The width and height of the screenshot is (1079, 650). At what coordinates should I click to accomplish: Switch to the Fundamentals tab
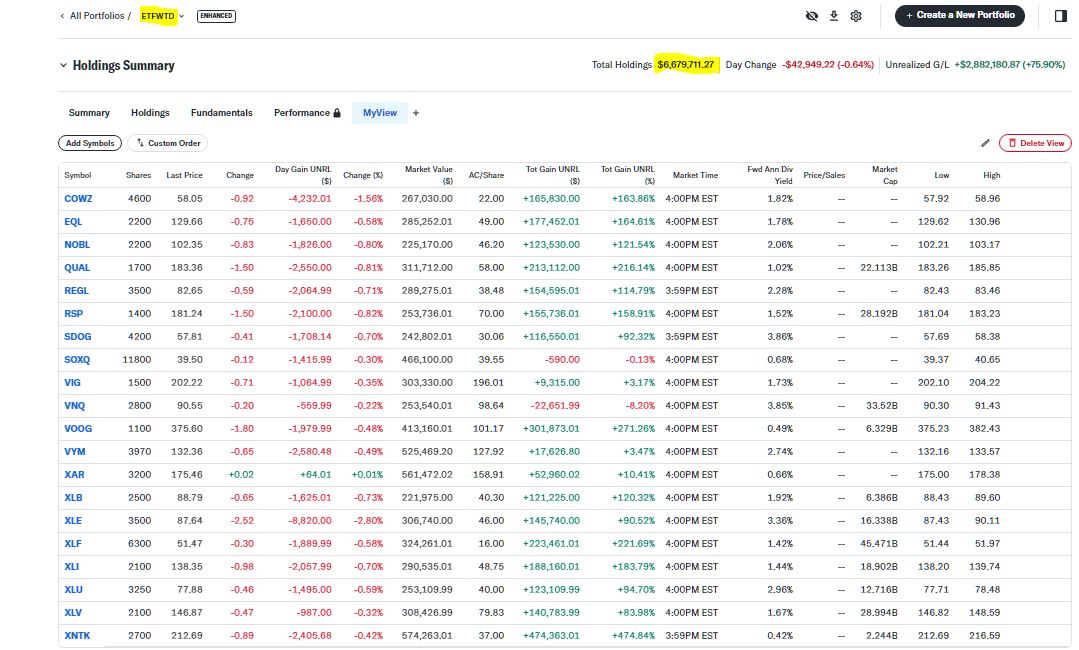221,113
